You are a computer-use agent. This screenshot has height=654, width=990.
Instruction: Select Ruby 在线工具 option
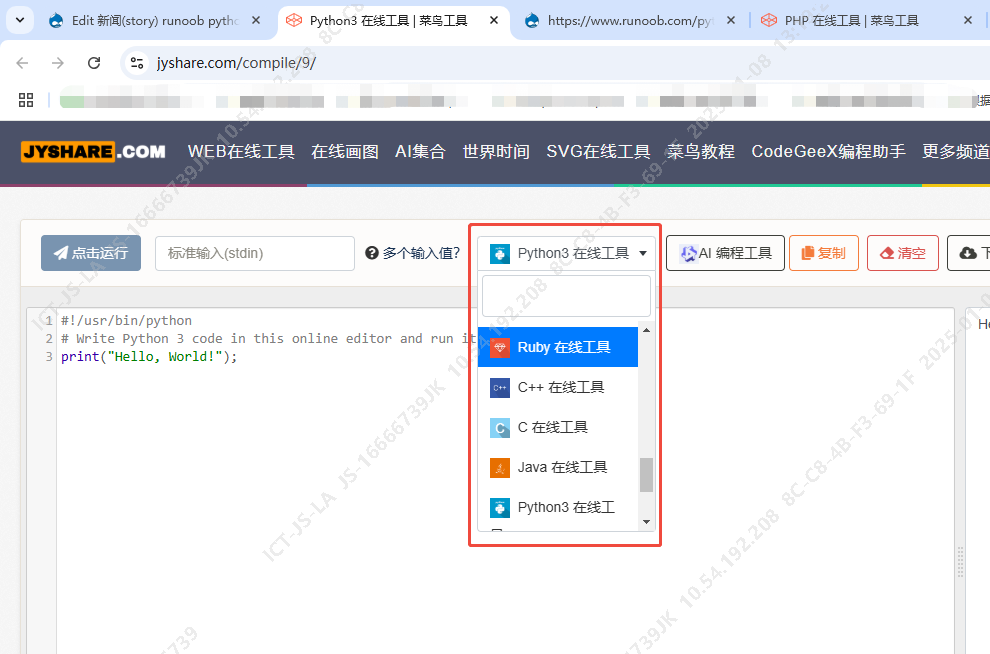[558, 347]
